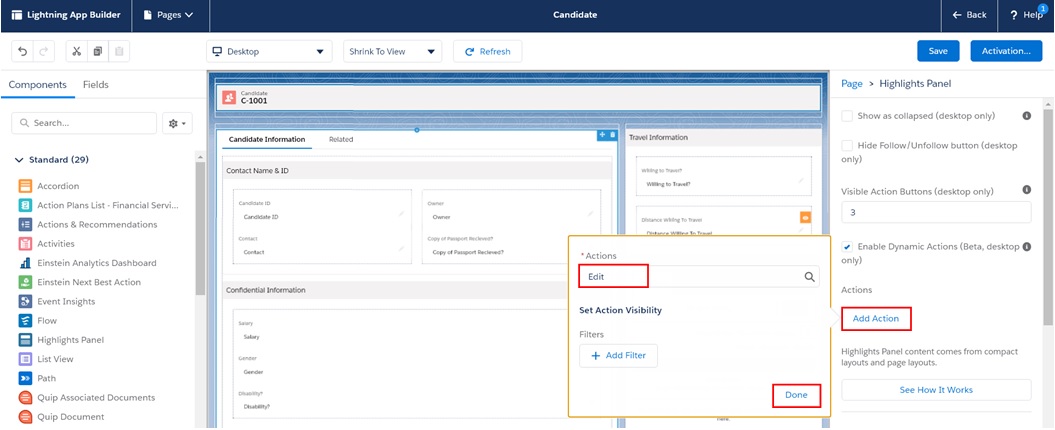This screenshot has height=430, width=1055.
Task: Click the orange visibility eye icon
Action: click(x=805, y=217)
